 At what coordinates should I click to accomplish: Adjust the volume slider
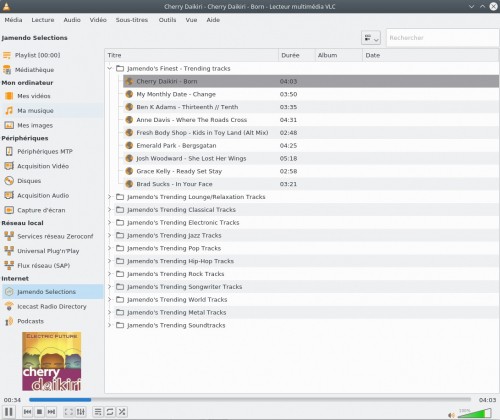tap(475, 414)
